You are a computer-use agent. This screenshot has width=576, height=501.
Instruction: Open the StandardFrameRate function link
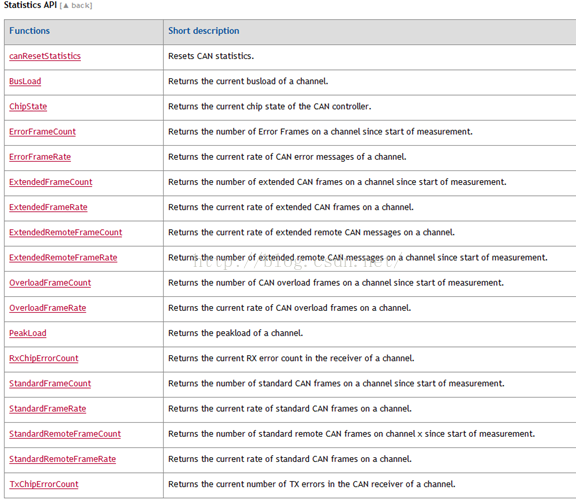pyautogui.click(x=47, y=408)
